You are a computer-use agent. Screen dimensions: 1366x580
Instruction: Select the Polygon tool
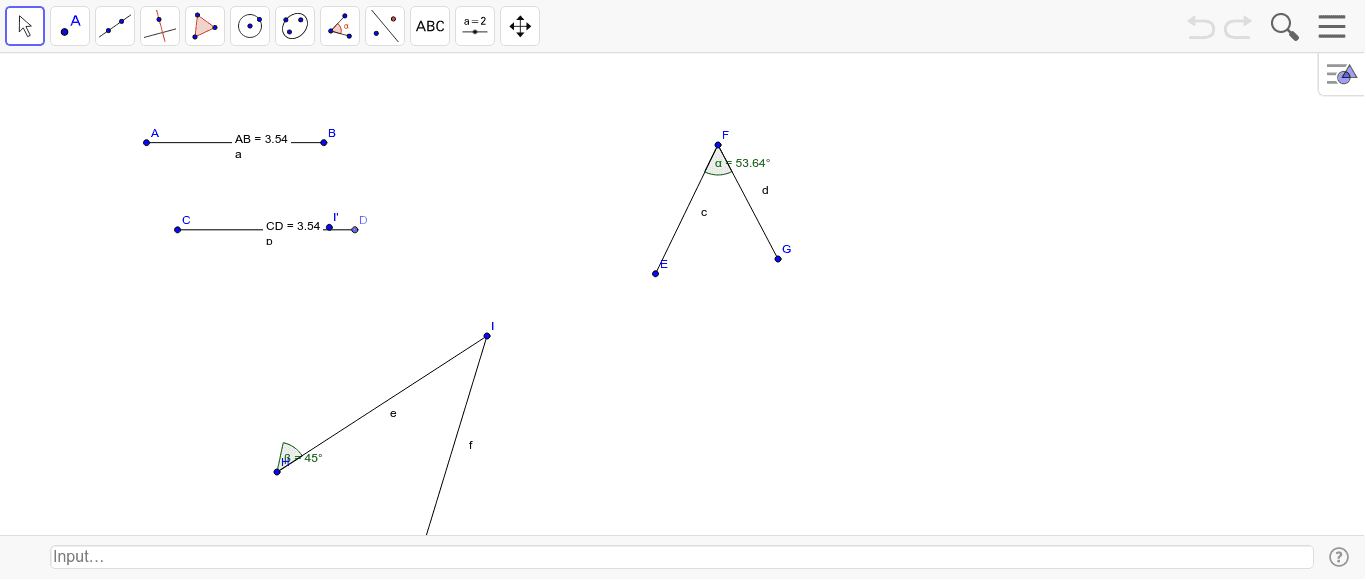205,25
